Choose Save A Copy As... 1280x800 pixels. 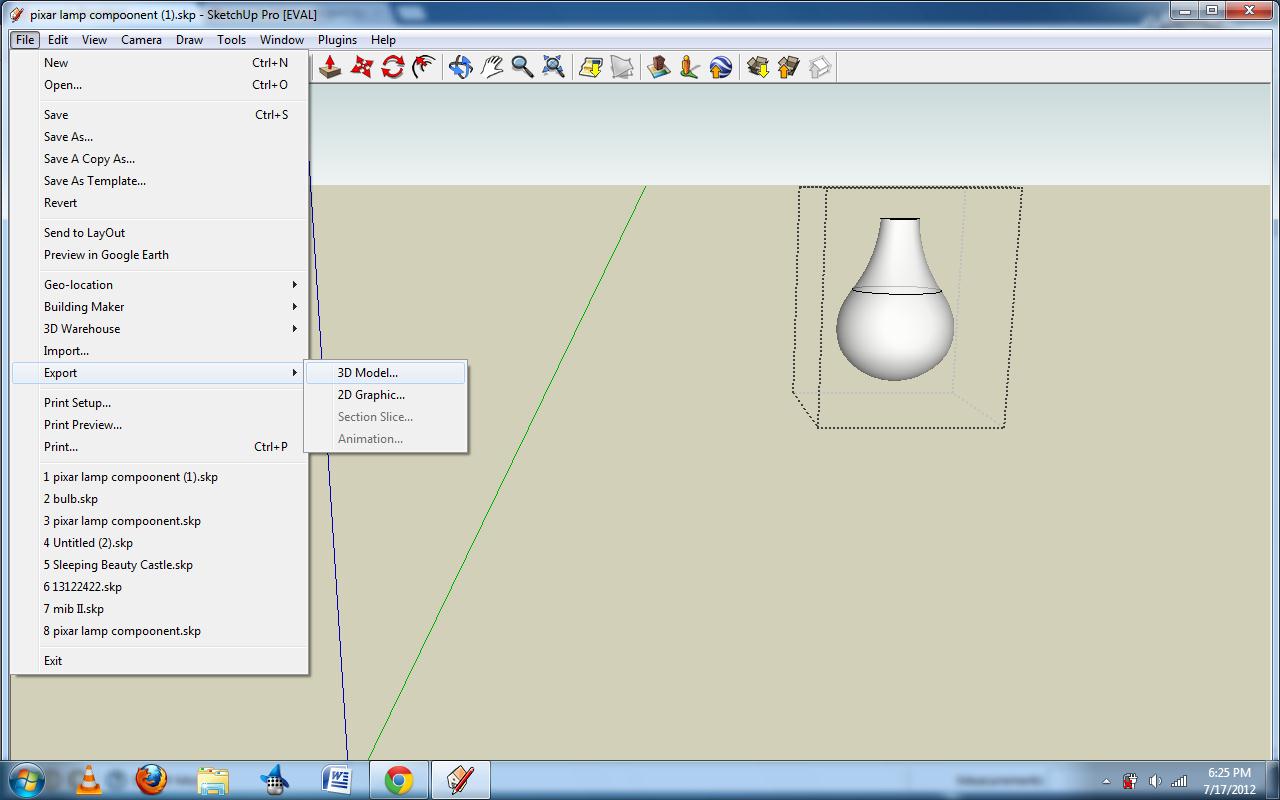tap(160, 159)
